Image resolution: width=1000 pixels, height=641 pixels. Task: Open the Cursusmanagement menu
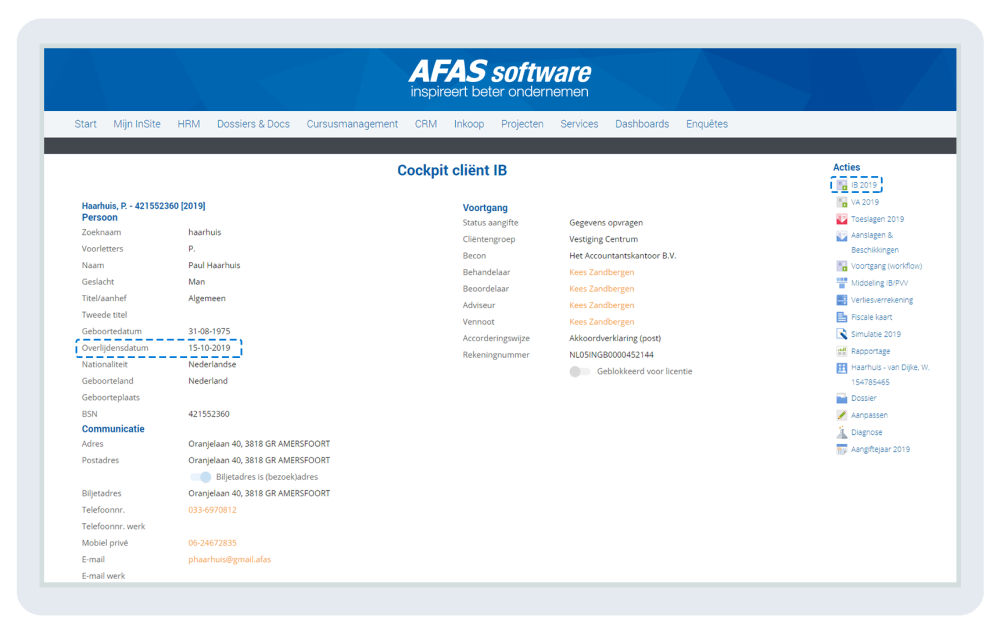(x=352, y=124)
